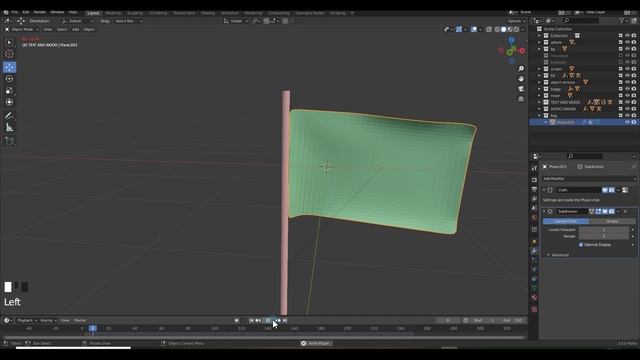Open the Add Modifier dropdown
Screen dimensions: 640x360
click(x=589, y=179)
